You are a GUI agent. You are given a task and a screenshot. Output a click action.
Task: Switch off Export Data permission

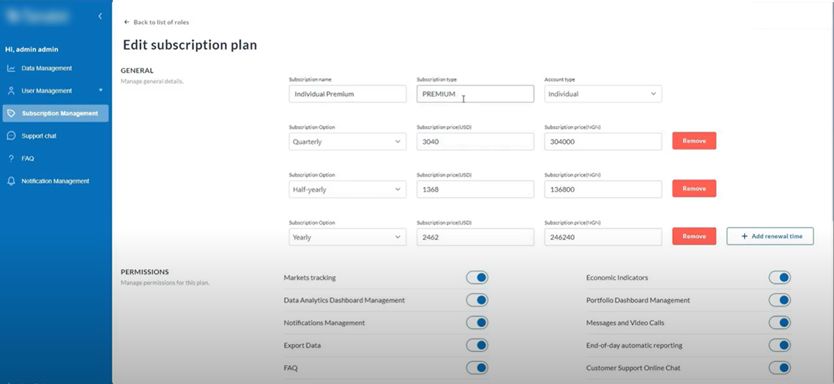[477, 345]
